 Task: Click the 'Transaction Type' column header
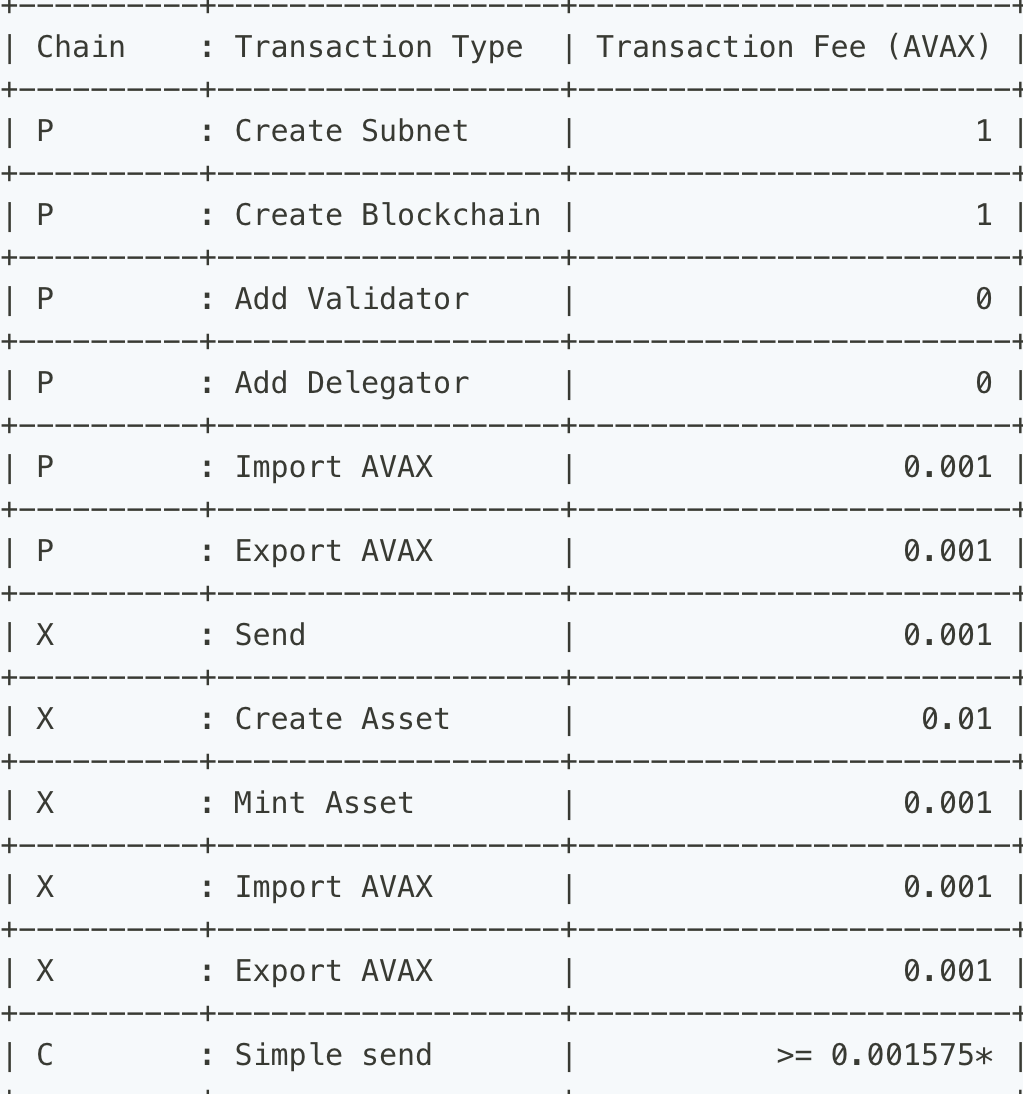tap(378, 47)
